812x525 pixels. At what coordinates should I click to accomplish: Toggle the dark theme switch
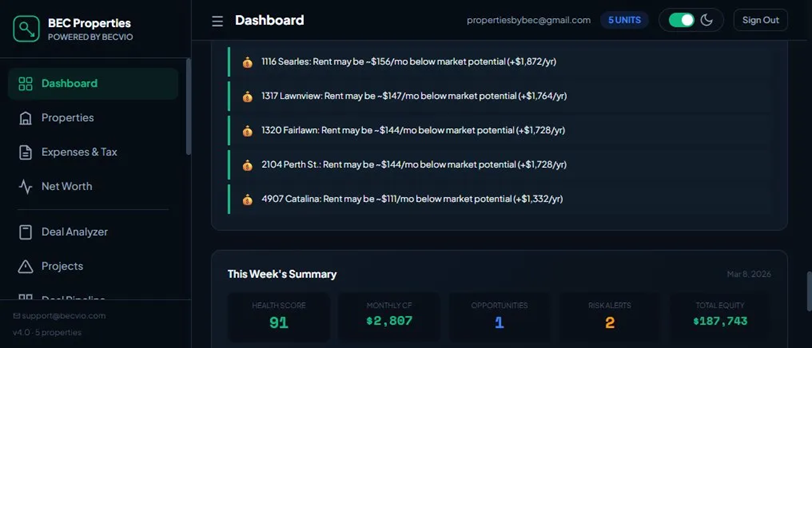pyautogui.click(x=681, y=20)
